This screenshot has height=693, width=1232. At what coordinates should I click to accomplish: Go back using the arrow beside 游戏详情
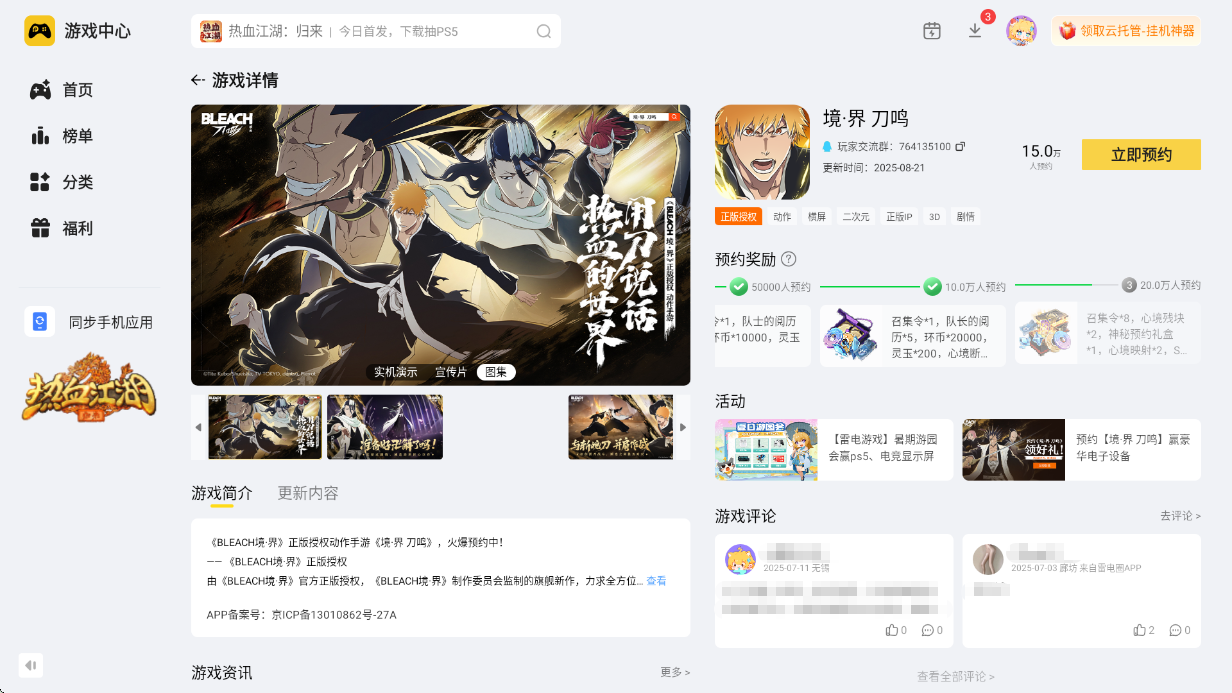coord(198,81)
